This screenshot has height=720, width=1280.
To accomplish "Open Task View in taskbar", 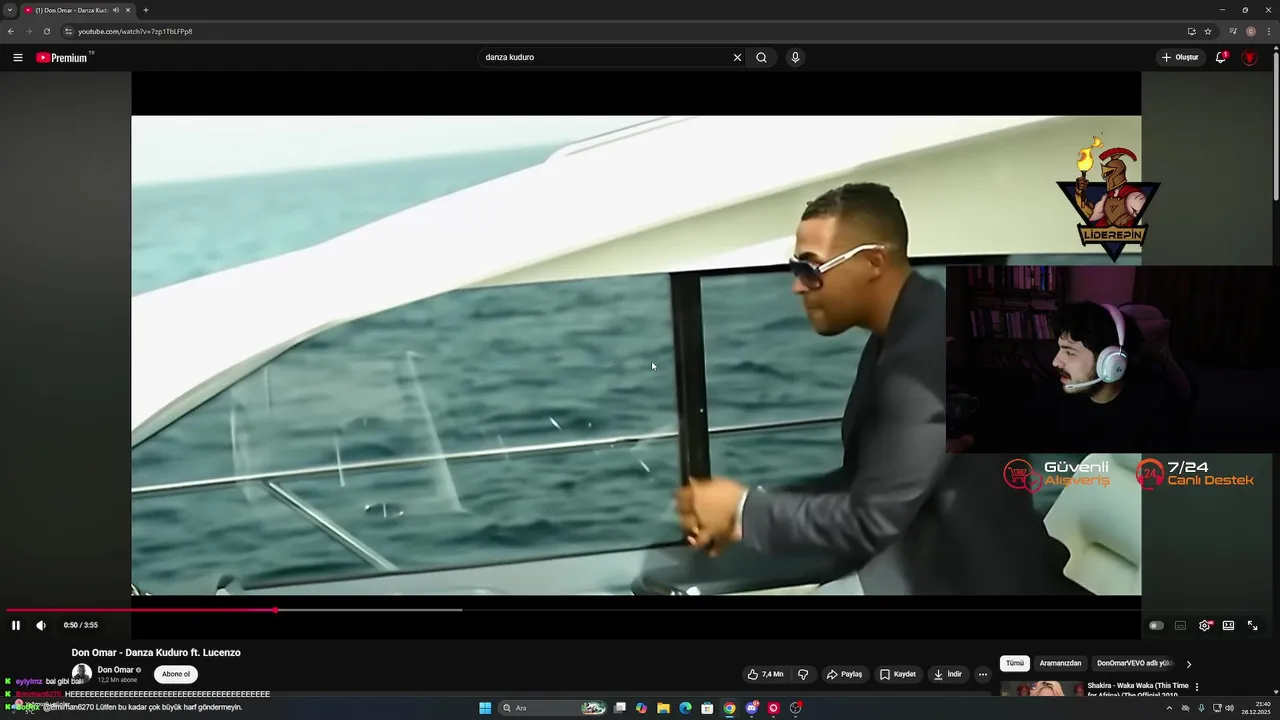I will pyautogui.click(x=619, y=708).
